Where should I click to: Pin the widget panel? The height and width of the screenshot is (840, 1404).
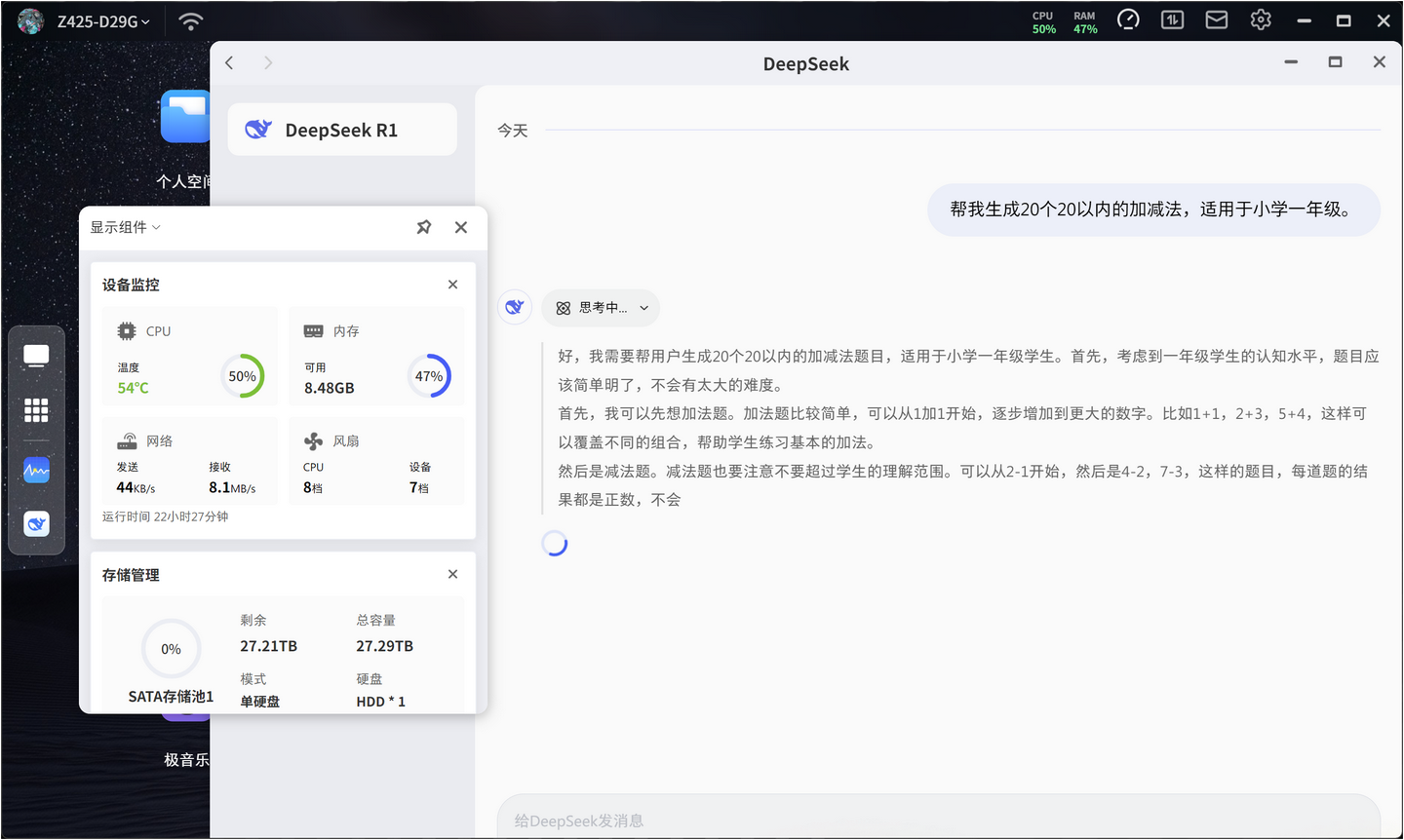click(424, 227)
